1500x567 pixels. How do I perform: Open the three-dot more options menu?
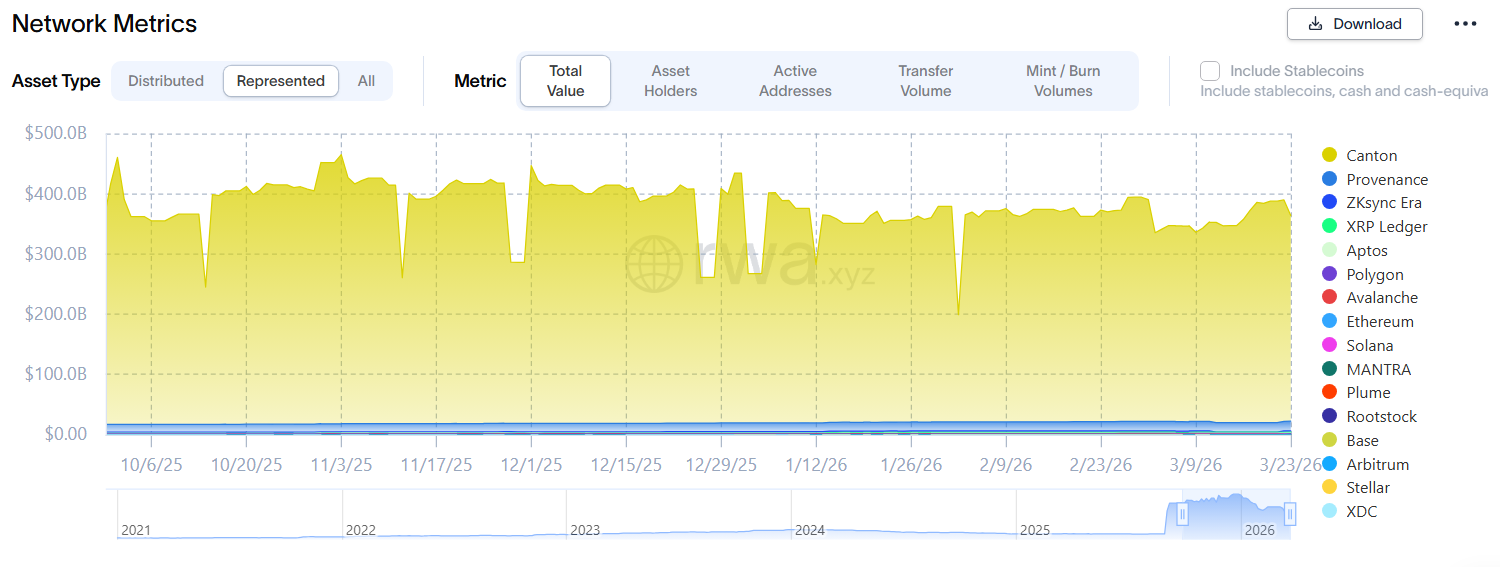click(x=1465, y=24)
